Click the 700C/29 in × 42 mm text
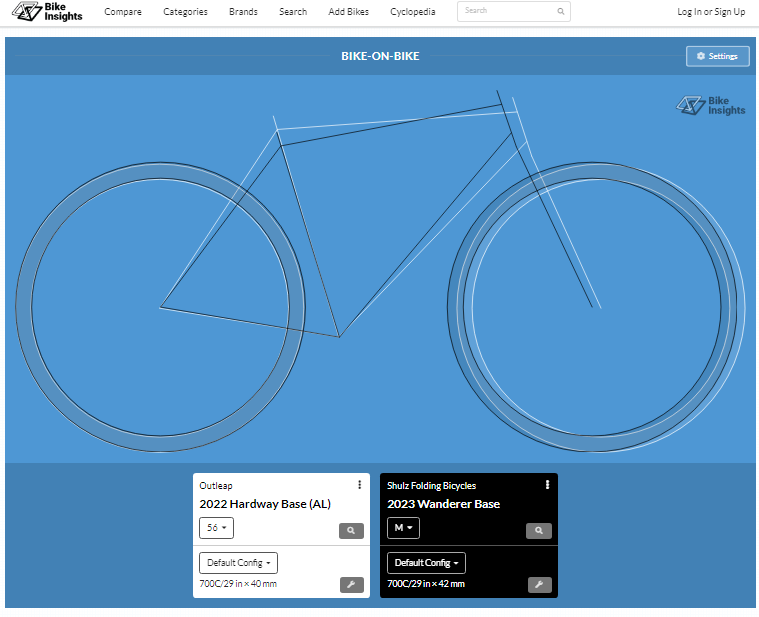 point(426,584)
